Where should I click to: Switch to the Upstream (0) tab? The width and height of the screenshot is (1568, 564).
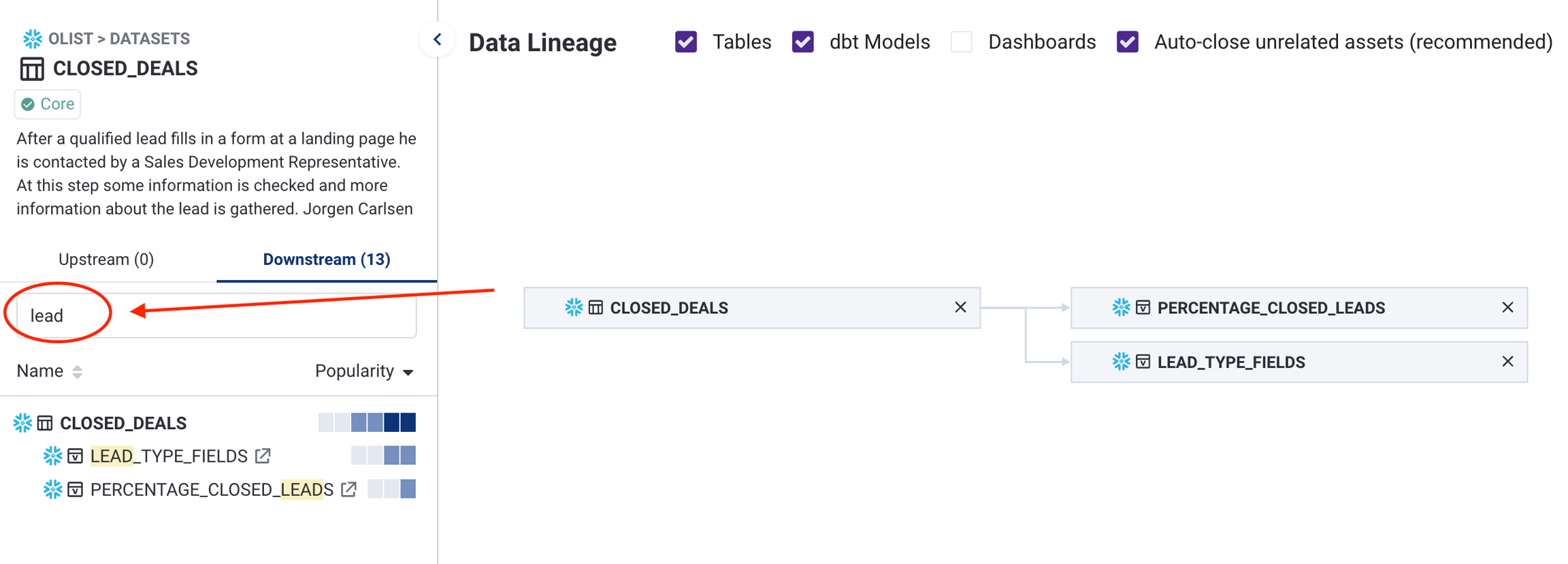[x=106, y=260]
